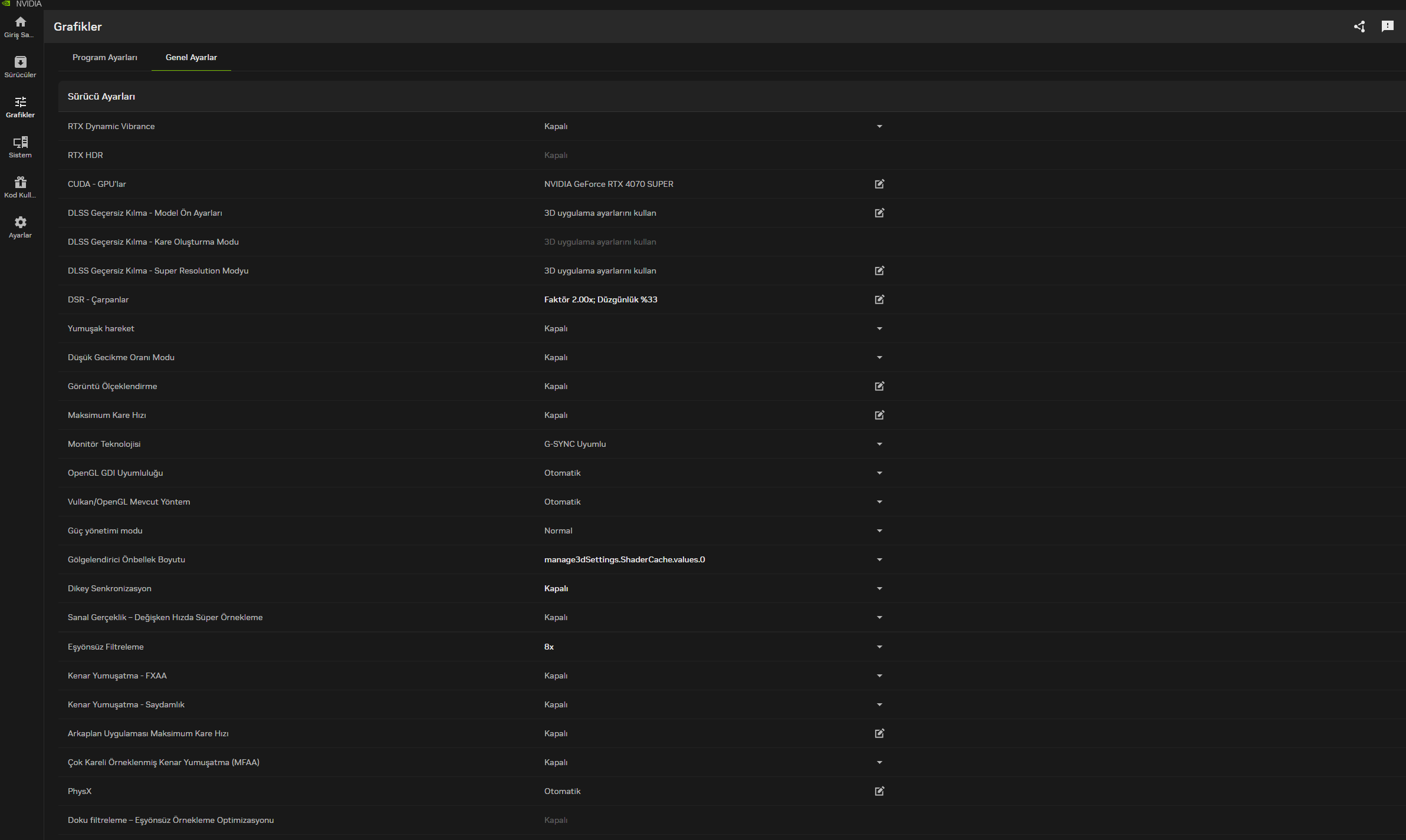Edit DLSS Super Resolution Modyu override
Image resolution: width=1406 pixels, height=840 pixels.
click(x=879, y=271)
